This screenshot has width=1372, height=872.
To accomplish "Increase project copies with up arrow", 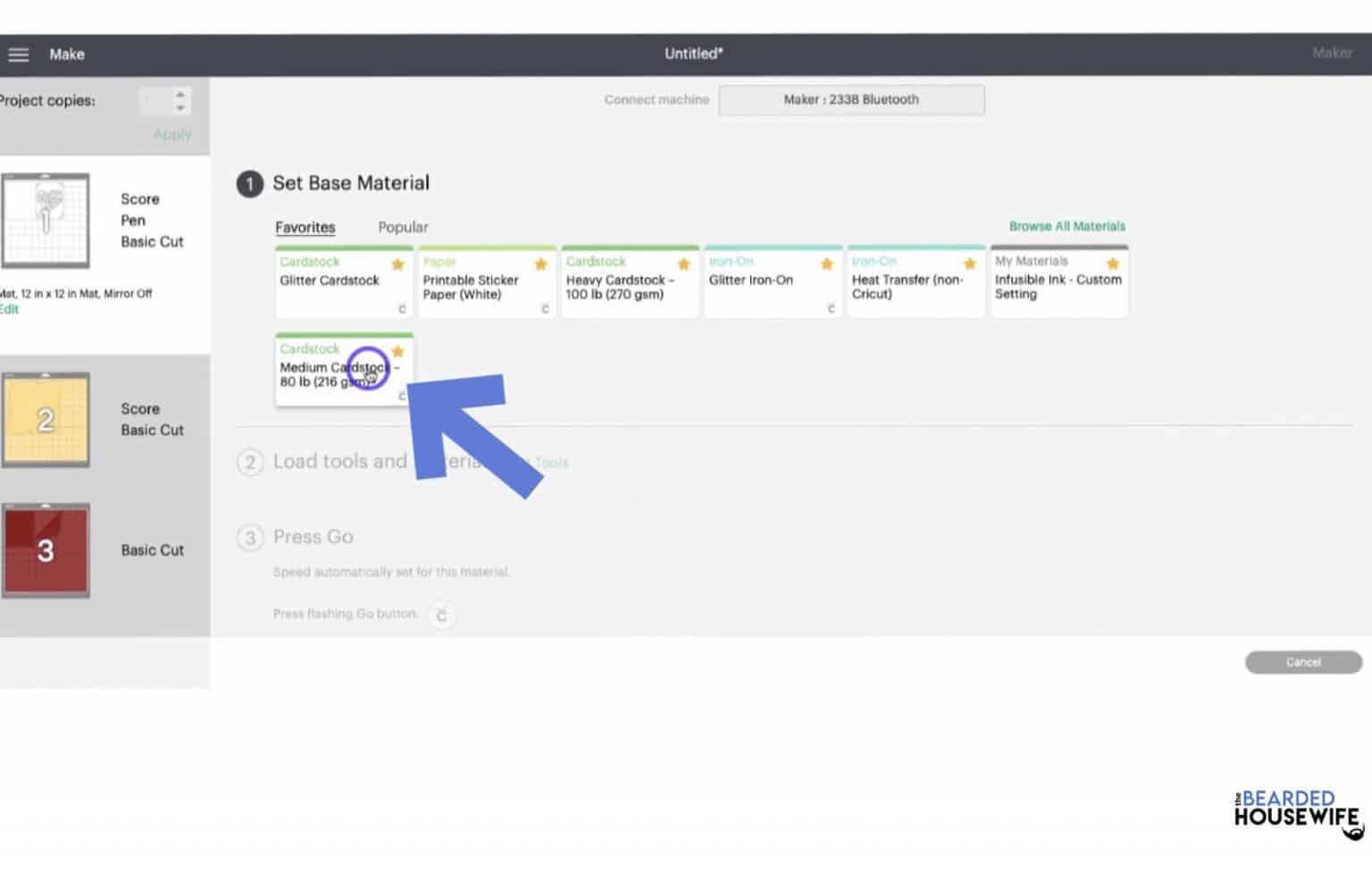I will (x=180, y=94).
